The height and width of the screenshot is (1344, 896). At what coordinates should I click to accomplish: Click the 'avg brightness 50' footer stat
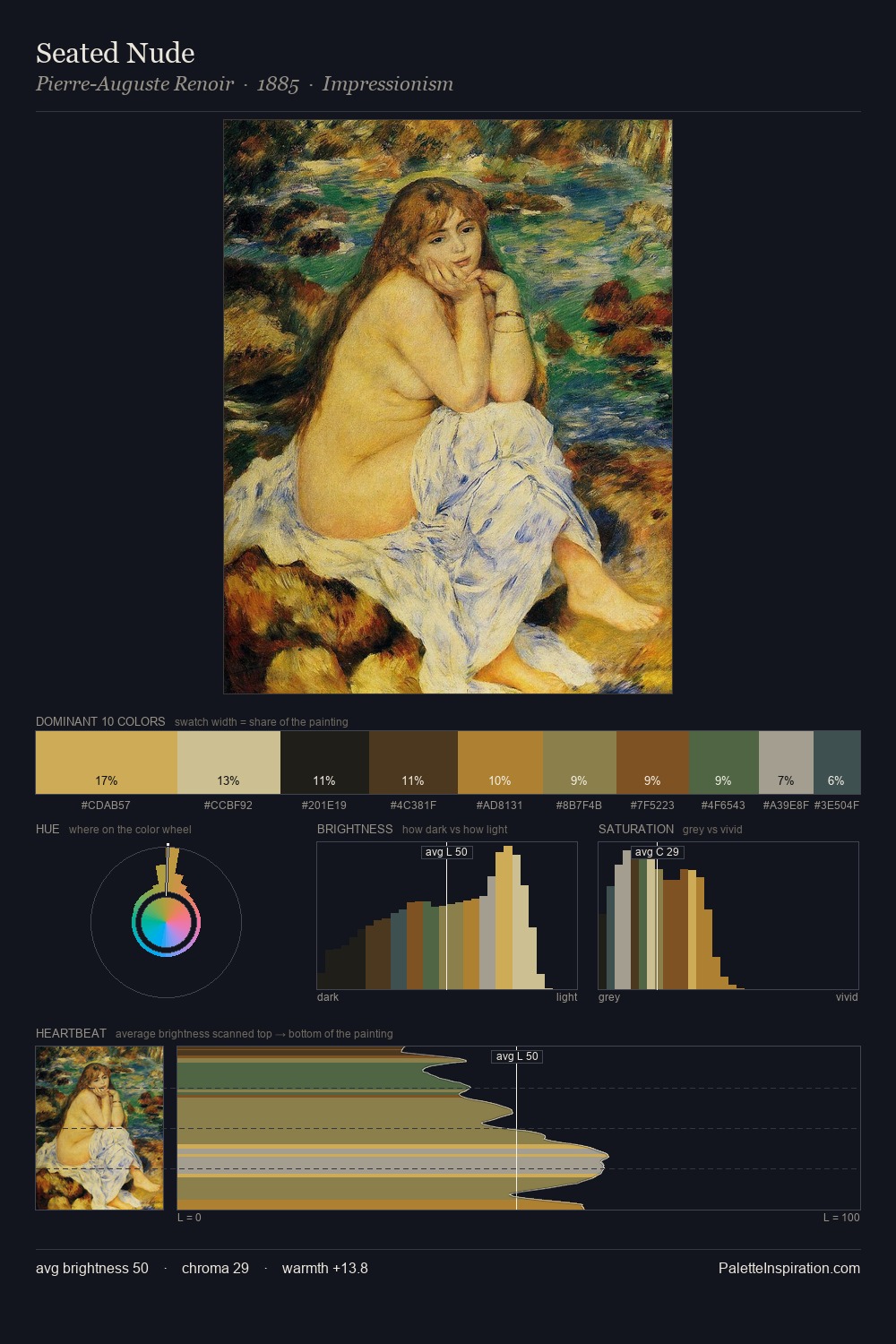point(92,1268)
